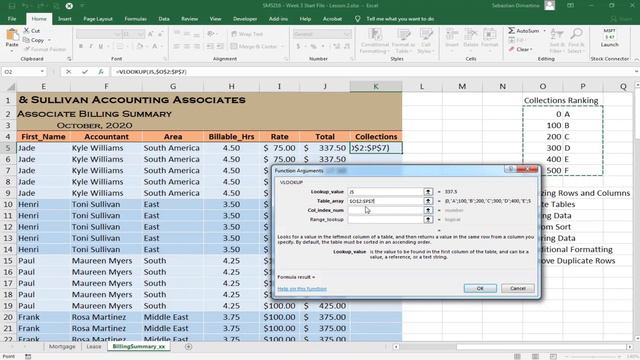Switch to the Formulas tab
Screen dimensions: 640x360
click(x=136, y=19)
